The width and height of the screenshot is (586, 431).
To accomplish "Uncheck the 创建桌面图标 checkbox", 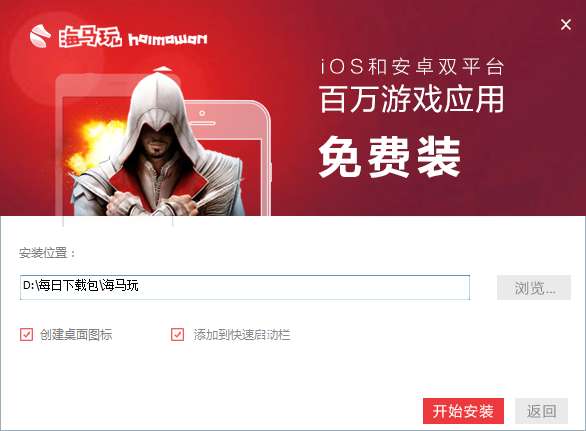I will point(27,334).
